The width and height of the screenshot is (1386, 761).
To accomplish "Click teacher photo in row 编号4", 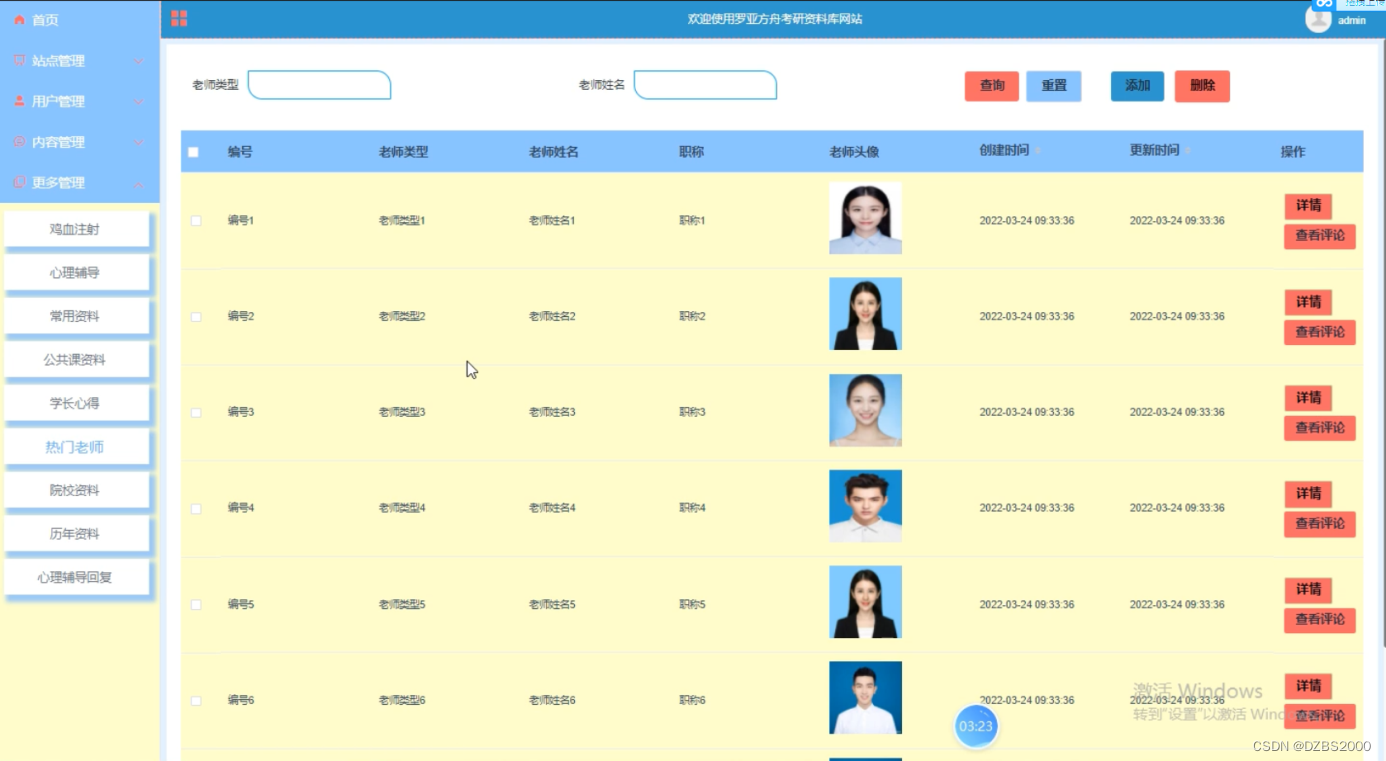I will pos(865,506).
